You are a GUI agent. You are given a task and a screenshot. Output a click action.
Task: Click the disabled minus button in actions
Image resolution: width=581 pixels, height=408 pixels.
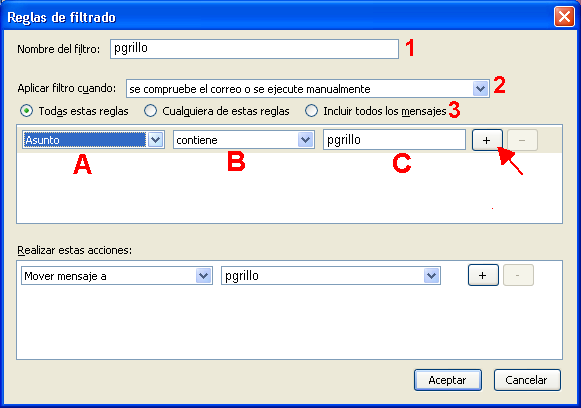[x=518, y=275]
